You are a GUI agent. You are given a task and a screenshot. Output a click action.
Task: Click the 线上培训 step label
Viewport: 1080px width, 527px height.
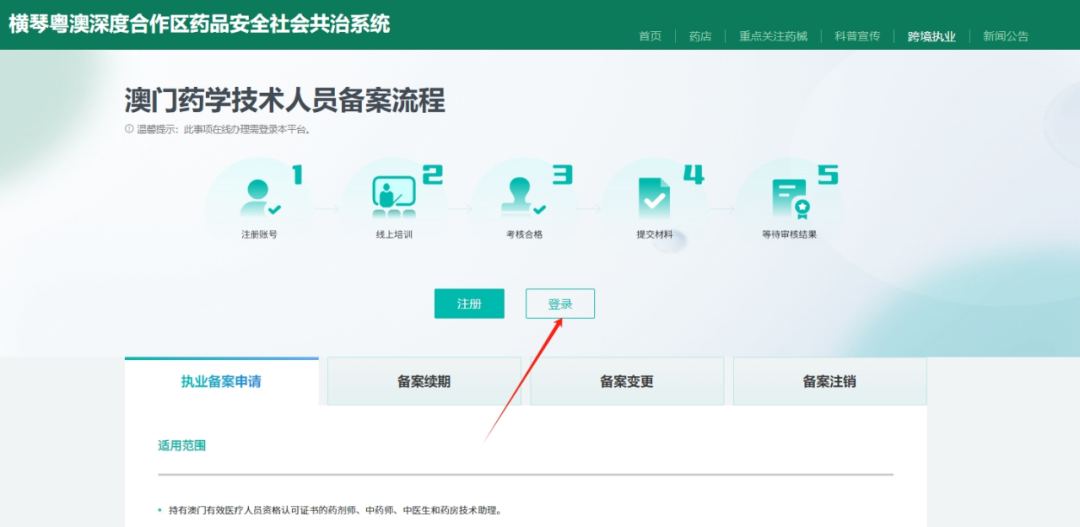tap(394, 234)
